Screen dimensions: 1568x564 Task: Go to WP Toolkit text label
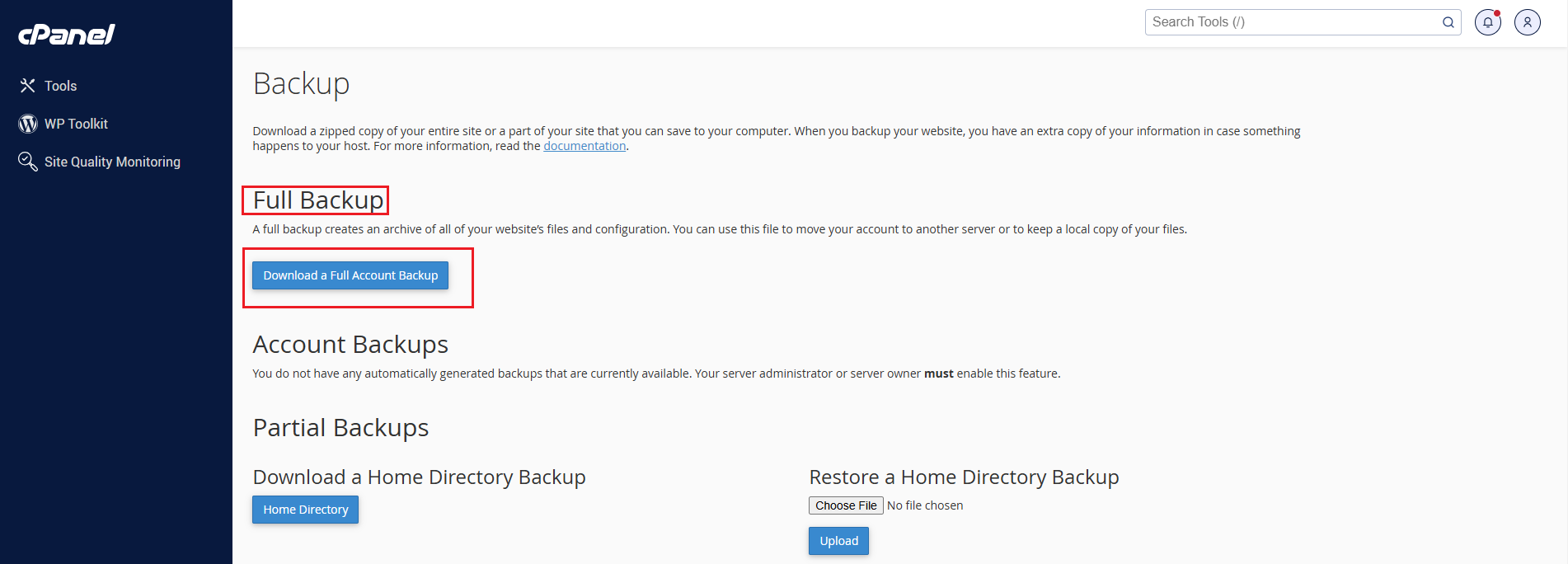coord(76,124)
